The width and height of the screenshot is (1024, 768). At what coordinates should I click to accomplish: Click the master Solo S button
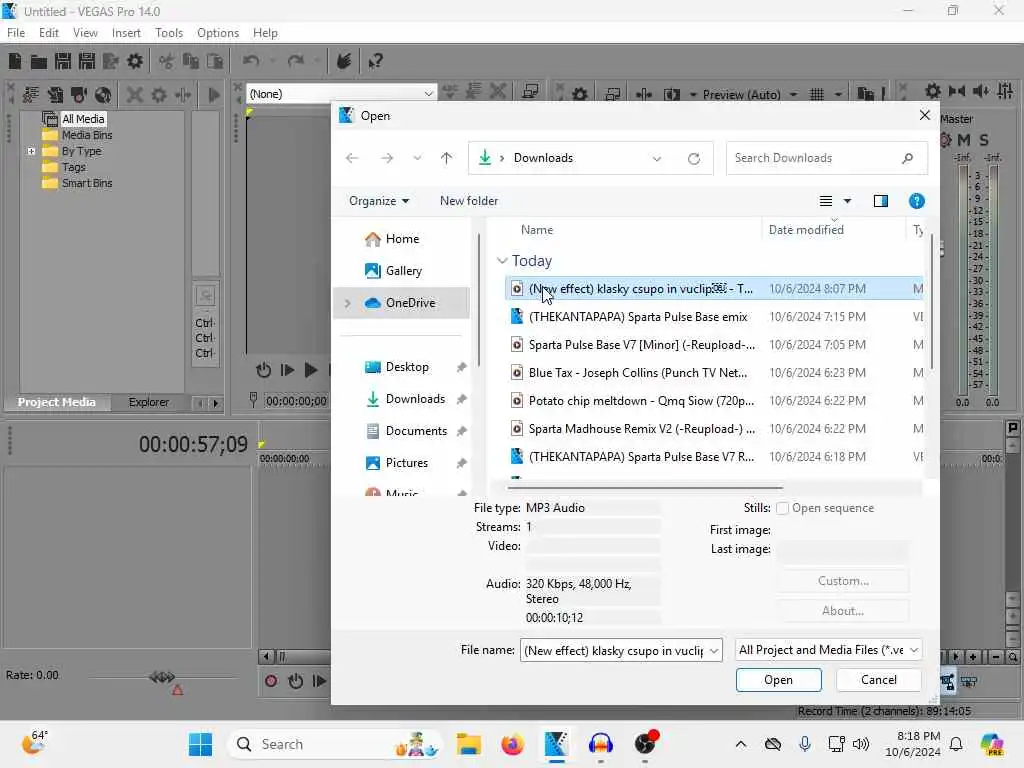pos(984,140)
